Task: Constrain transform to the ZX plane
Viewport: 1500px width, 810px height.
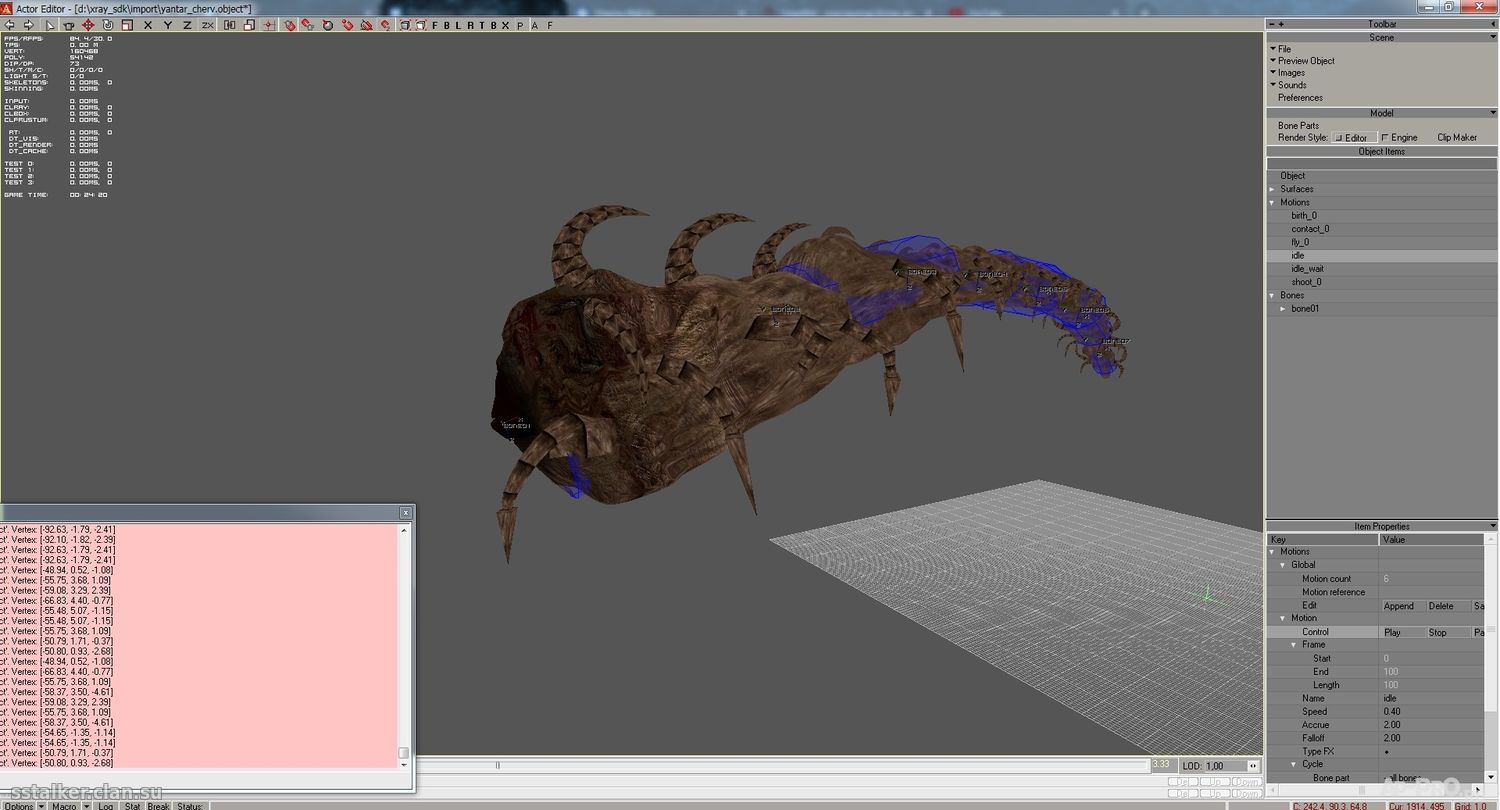Action: [207, 24]
